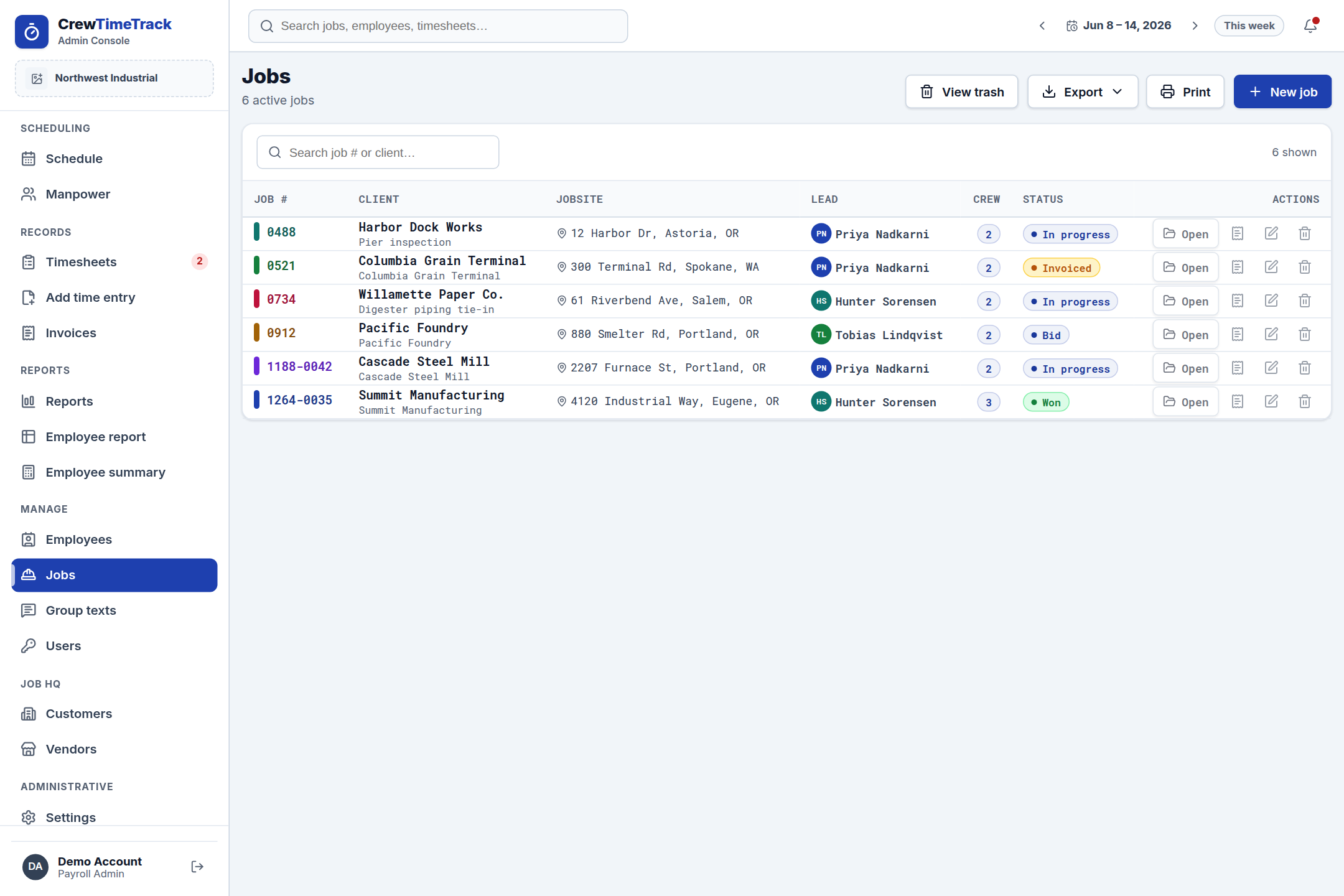Delete job 0734 with trash icon

click(x=1305, y=301)
